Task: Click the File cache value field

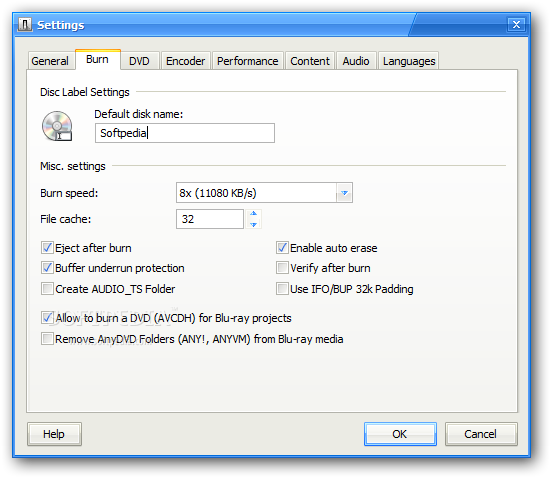Action: pyautogui.click(x=210, y=219)
